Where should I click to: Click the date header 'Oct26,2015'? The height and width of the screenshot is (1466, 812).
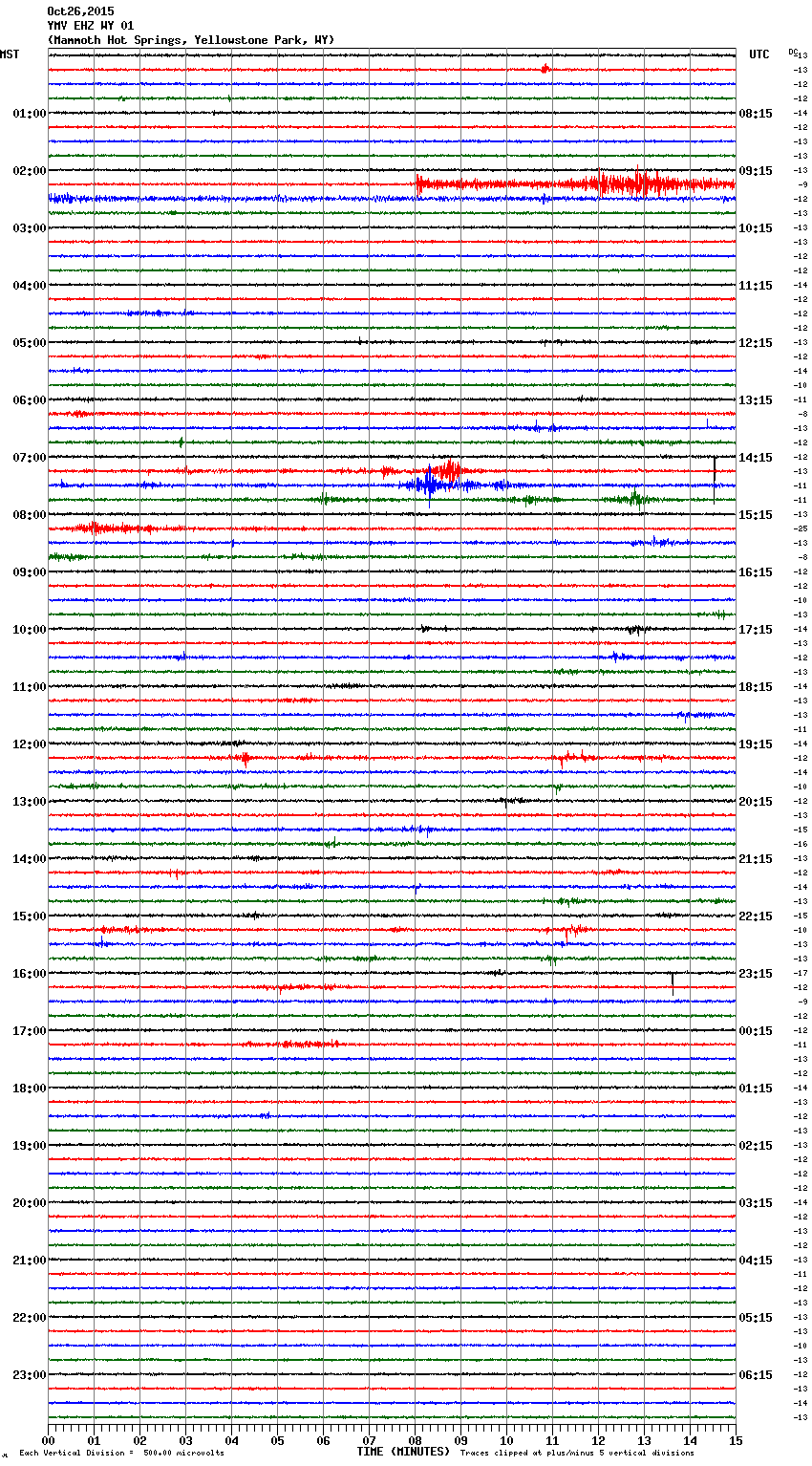pos(80,11)
